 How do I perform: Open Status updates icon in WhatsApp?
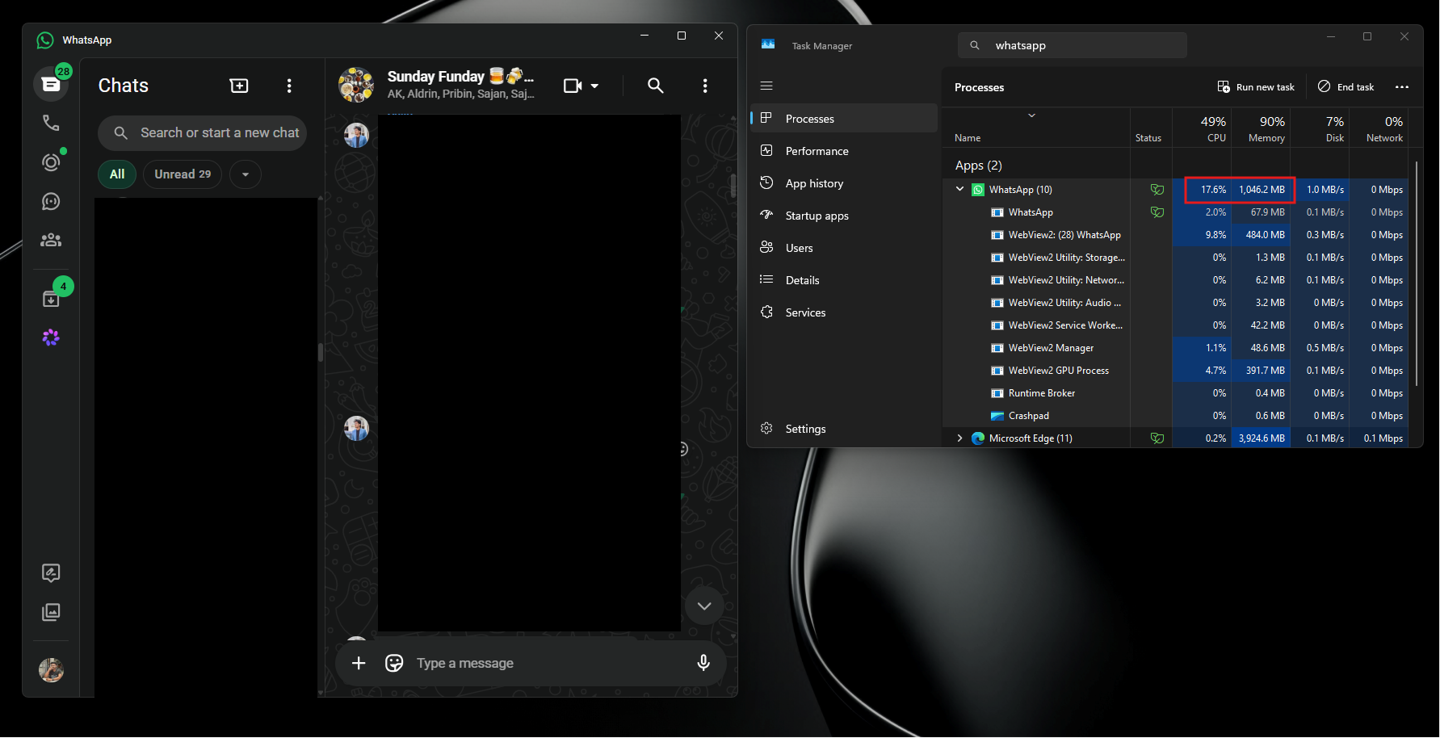click(51, 162)
